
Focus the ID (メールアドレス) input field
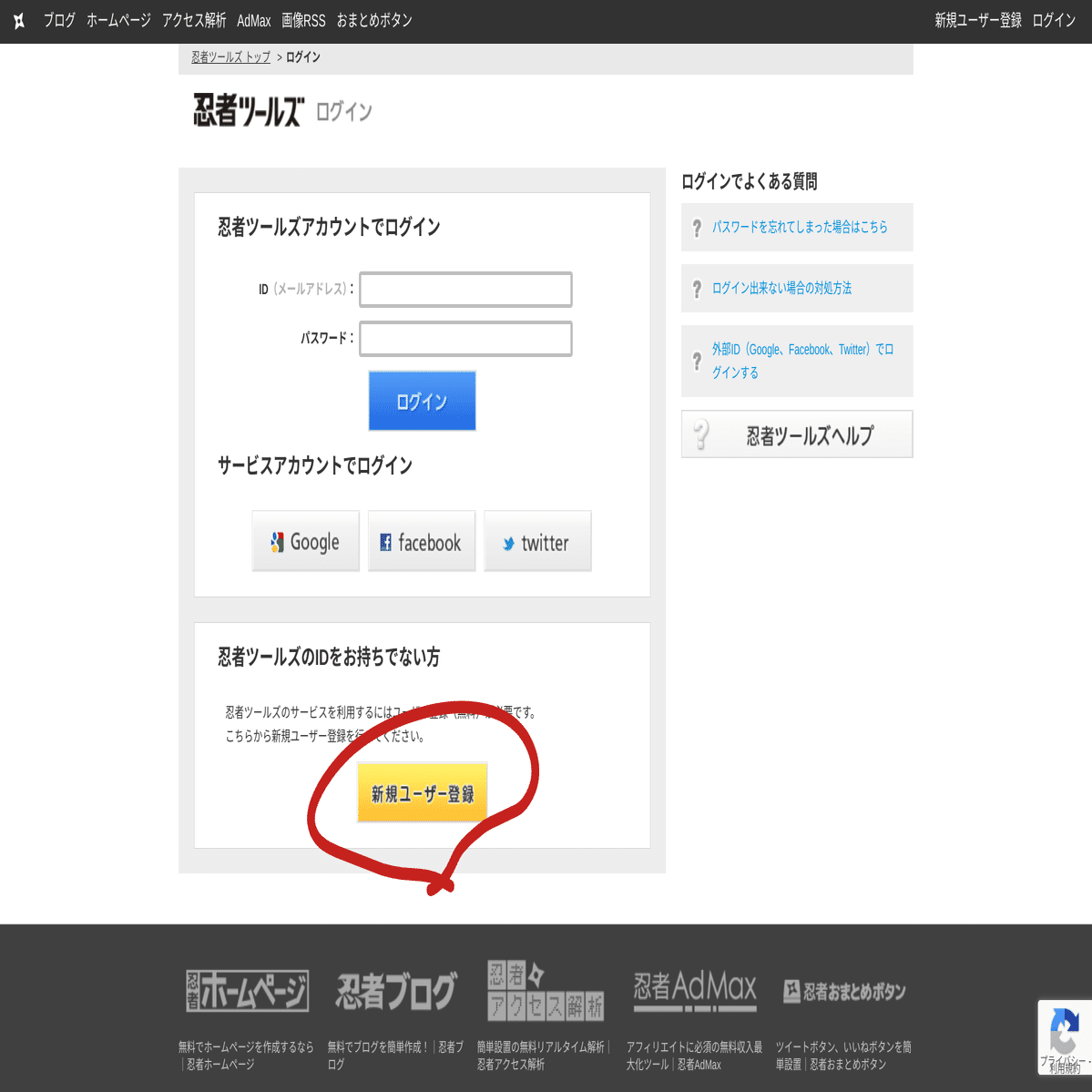point(465,290)
